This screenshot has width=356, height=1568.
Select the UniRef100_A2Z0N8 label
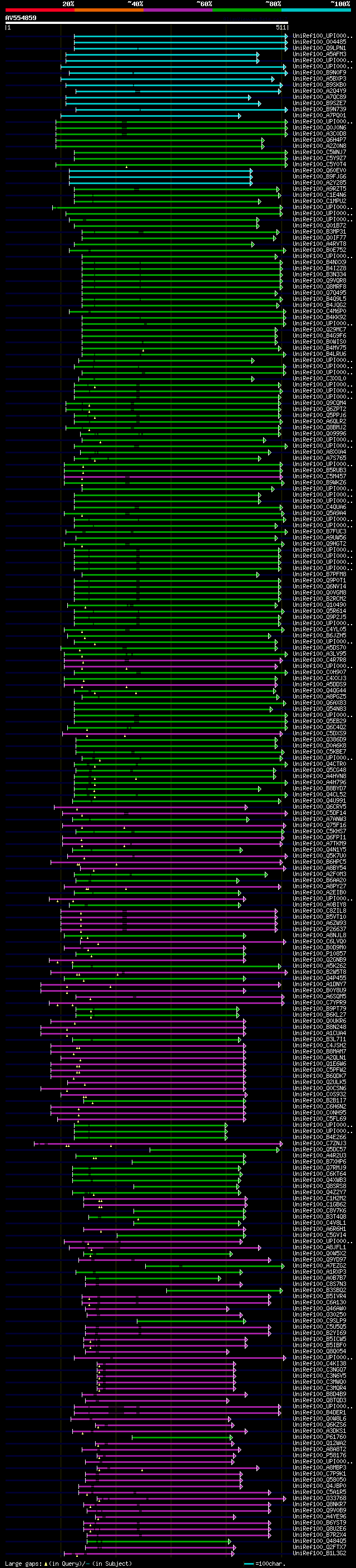pos(319,146)
